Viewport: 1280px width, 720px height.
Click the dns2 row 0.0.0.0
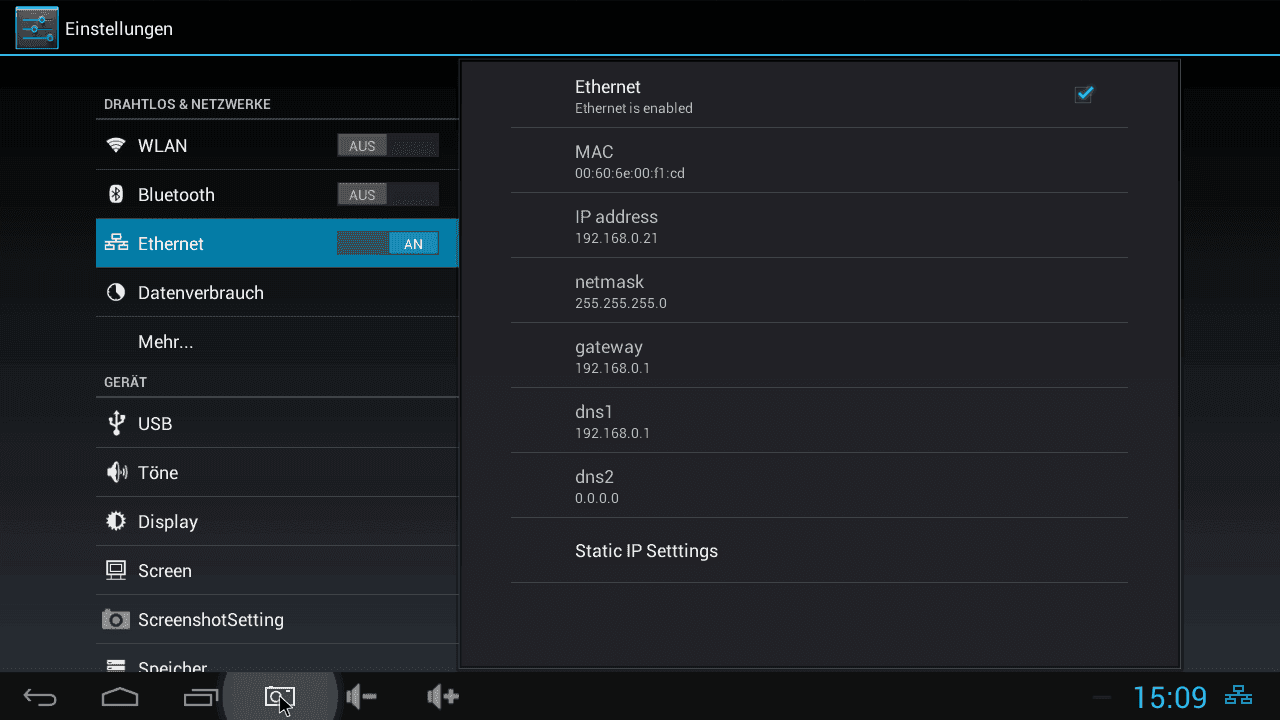[819, 485]
